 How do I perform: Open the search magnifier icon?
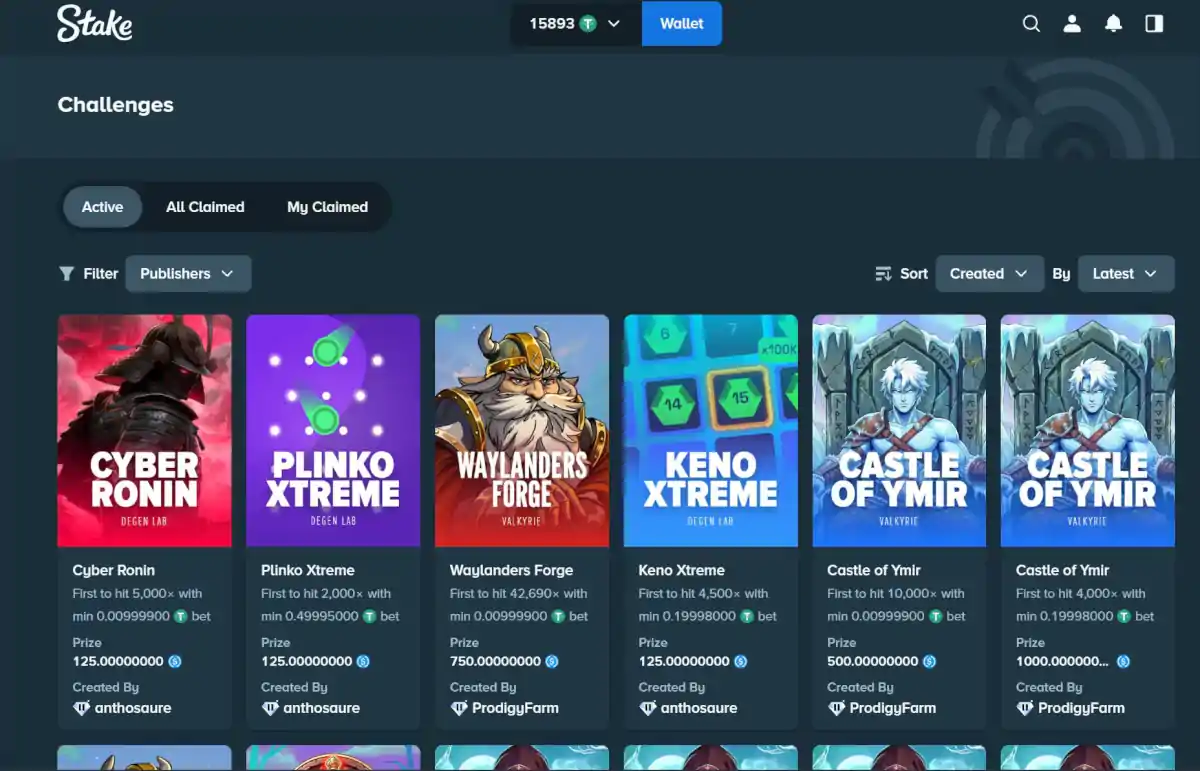[x=1031, y=24]
